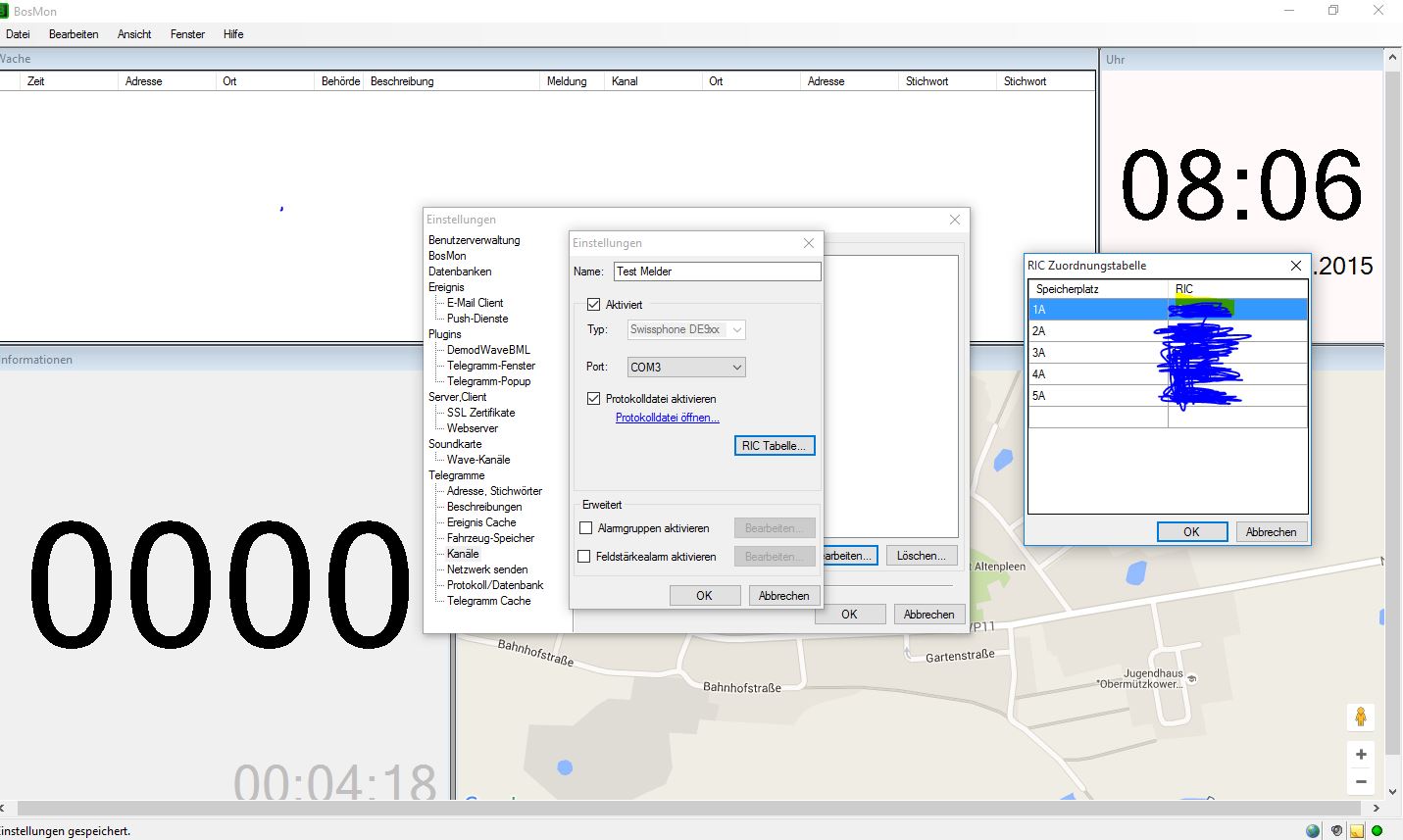Select Speicherplatz row 3A
Viewport: 1403px width, 840px height.
pyautogui.click(x=1168, y=353)
